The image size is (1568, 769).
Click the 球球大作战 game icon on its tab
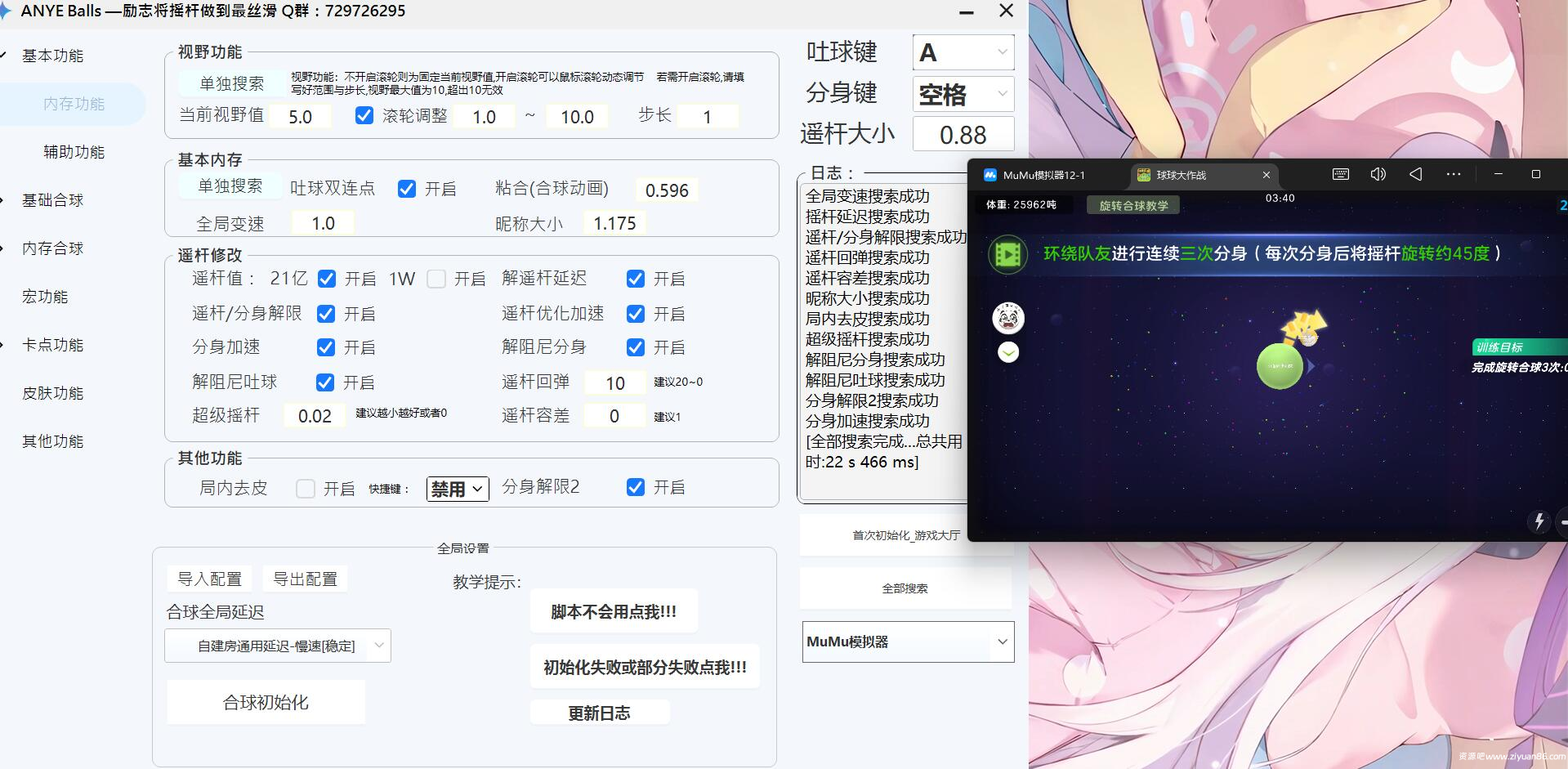click(x=1142, y=174)
